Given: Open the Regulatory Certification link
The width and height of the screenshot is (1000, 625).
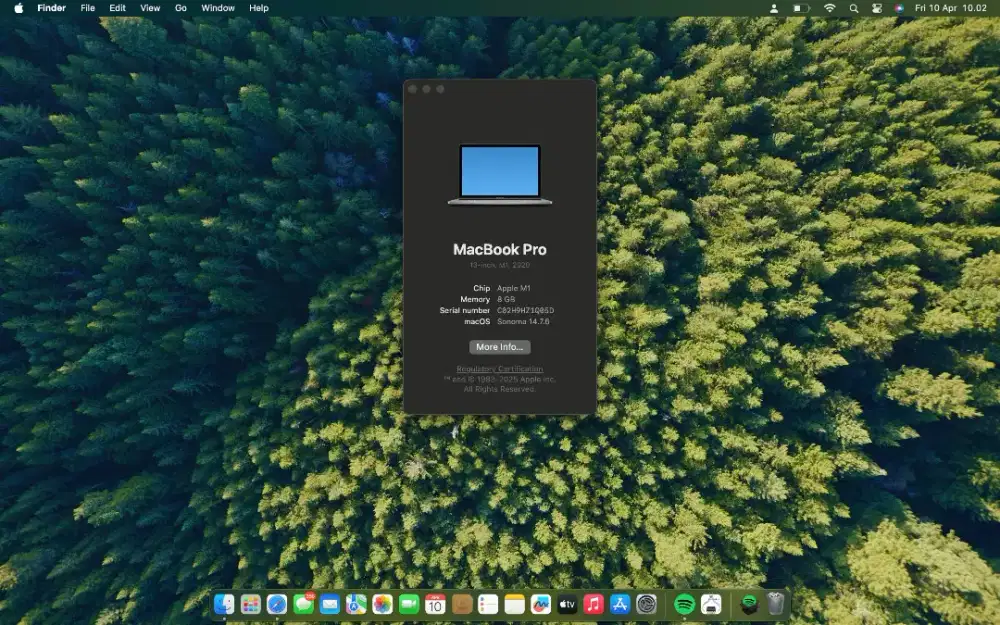Looking at the screenshot, I should point(499,369).
